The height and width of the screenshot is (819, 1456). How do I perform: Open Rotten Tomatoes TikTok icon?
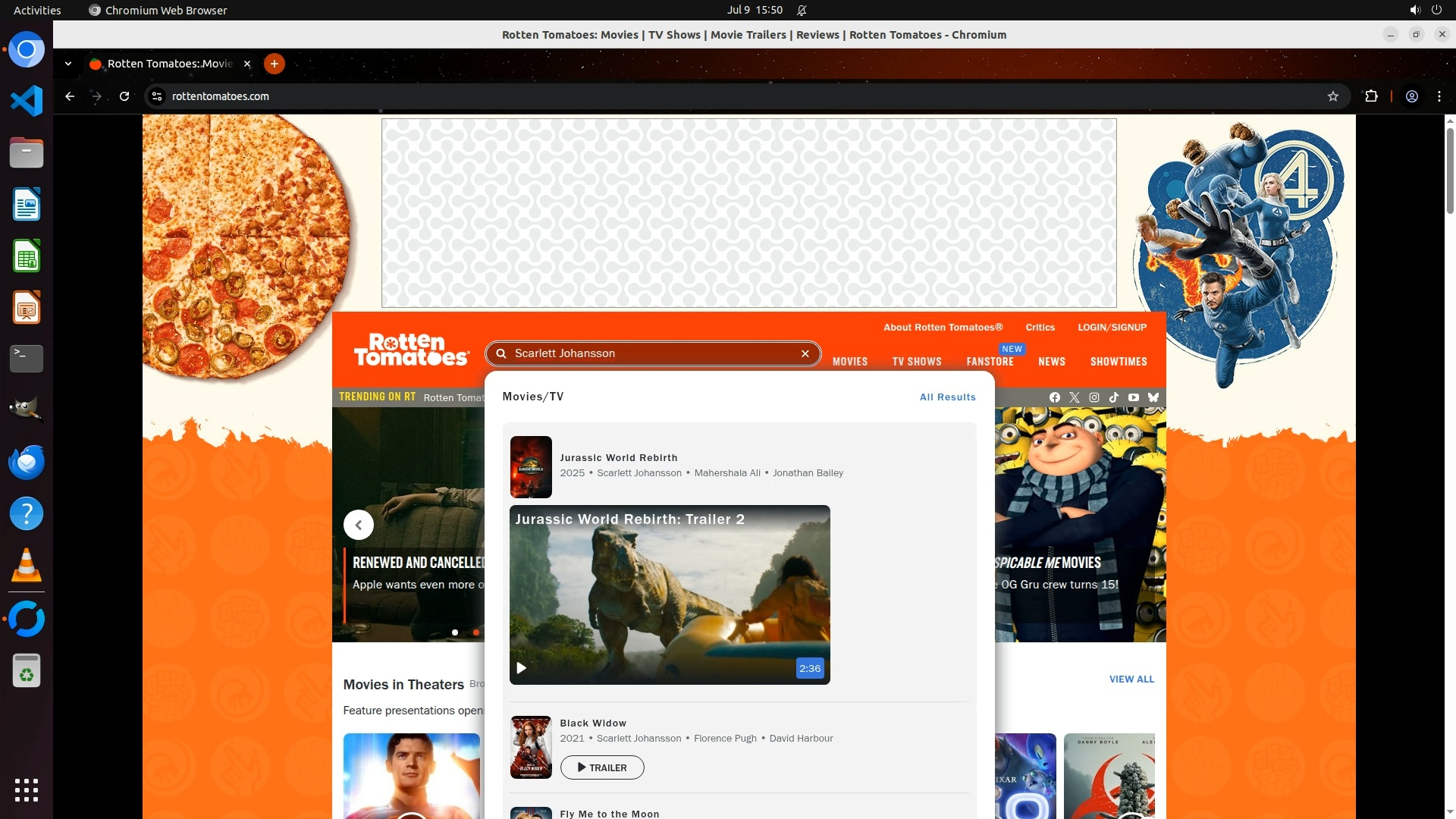[1114, 397]
